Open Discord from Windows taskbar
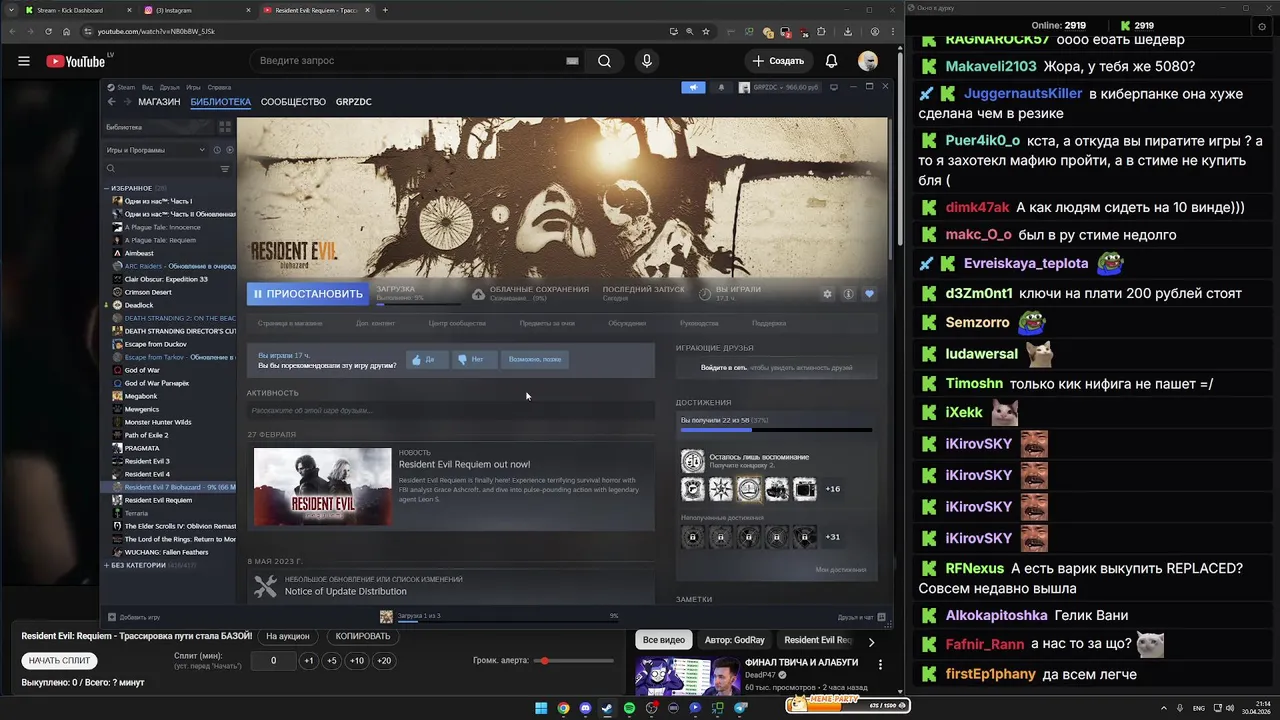Screen dimensions: 1280x720 [x=585, y=708]
